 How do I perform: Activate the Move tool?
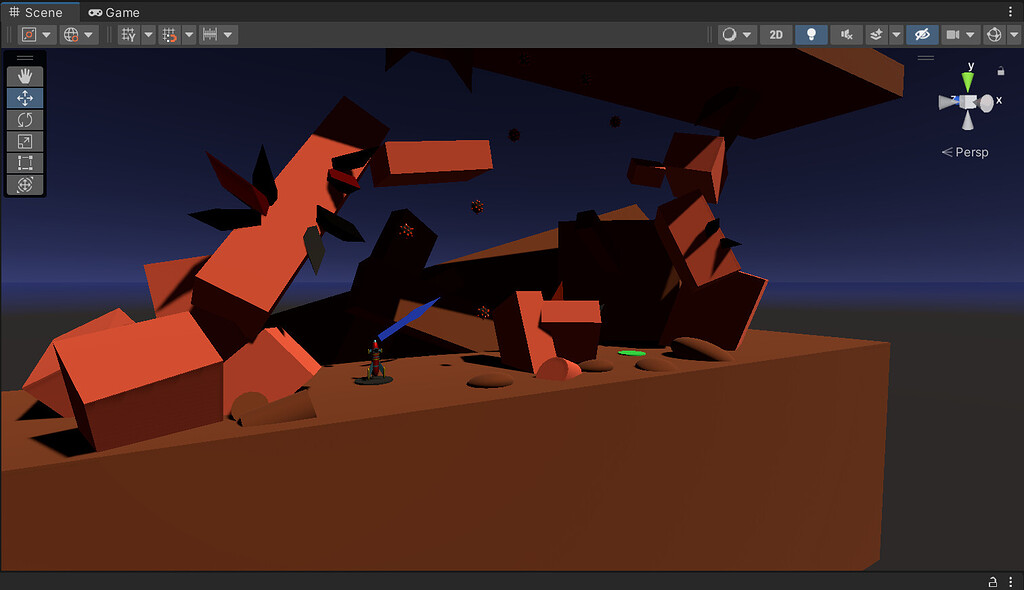25,98
